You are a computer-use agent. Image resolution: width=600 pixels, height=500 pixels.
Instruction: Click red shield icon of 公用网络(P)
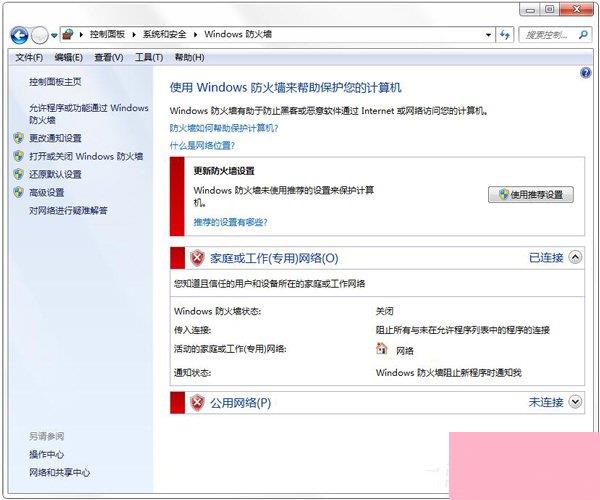[197, 402]
